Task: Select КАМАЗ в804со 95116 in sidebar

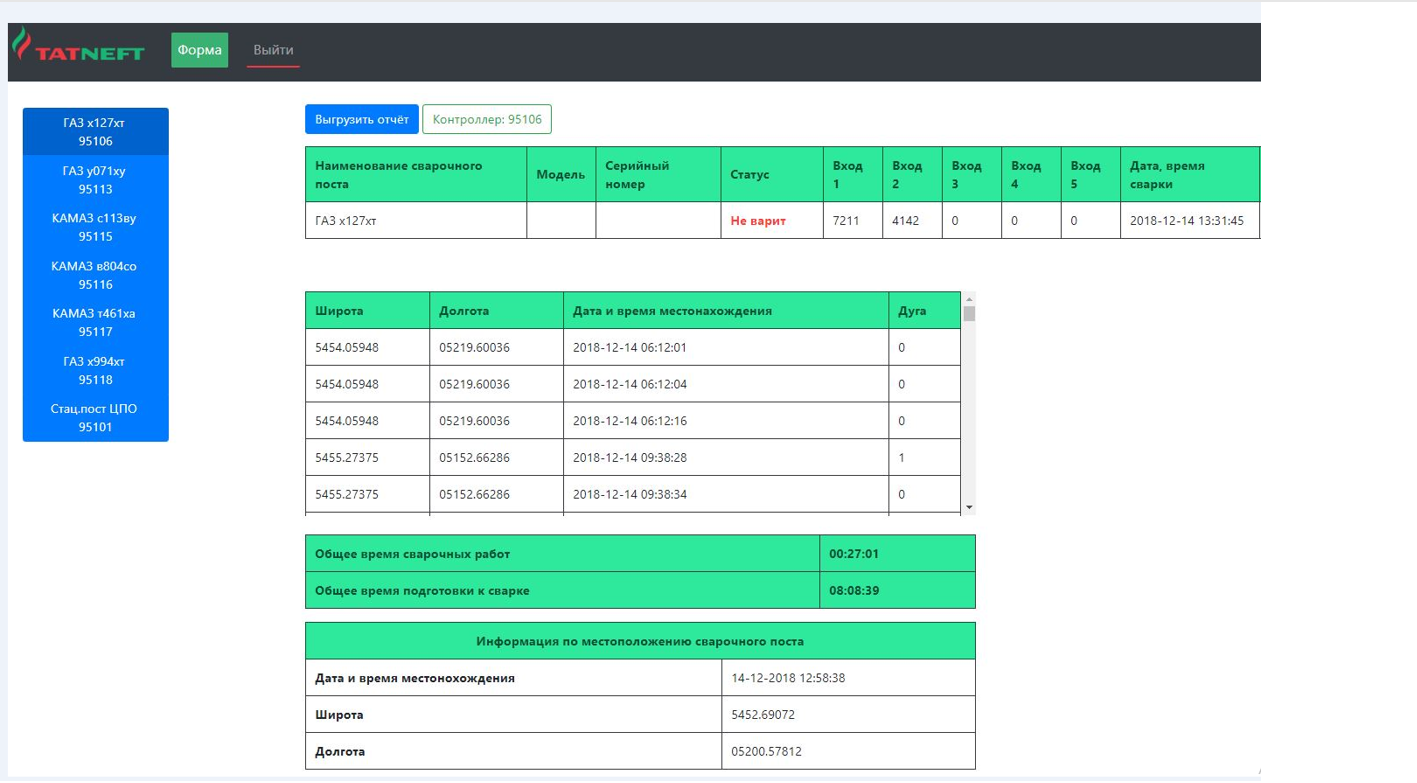Action: [x=96, y=275]
